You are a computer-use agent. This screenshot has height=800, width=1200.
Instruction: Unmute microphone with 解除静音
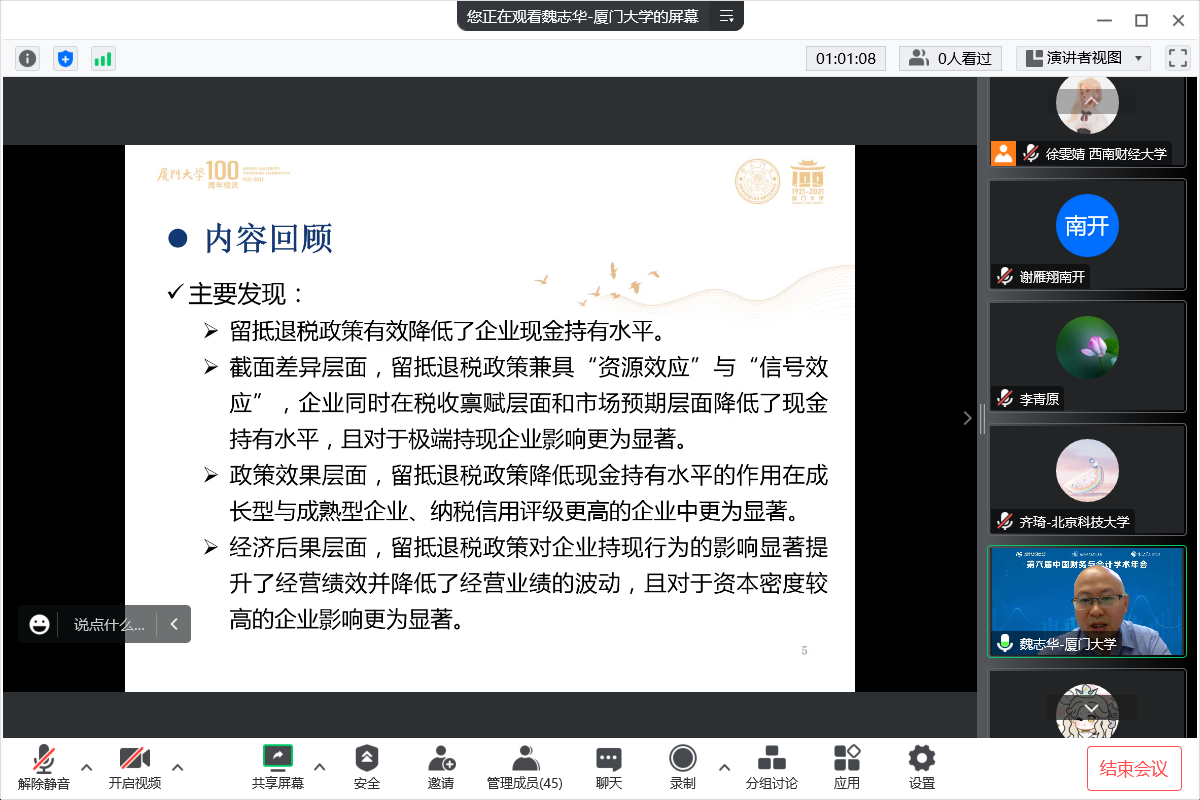point(44,767)
